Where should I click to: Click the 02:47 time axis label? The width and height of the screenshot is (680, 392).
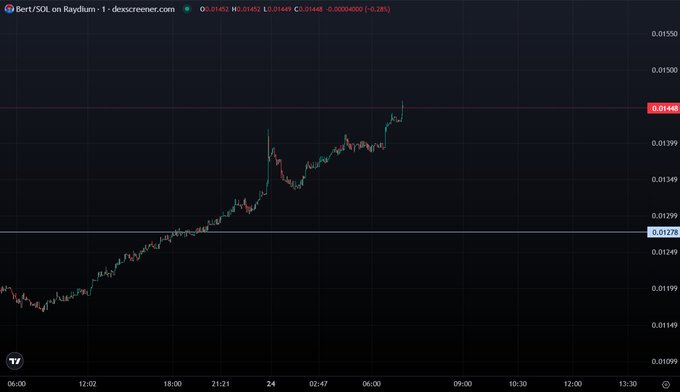point(318,384)
